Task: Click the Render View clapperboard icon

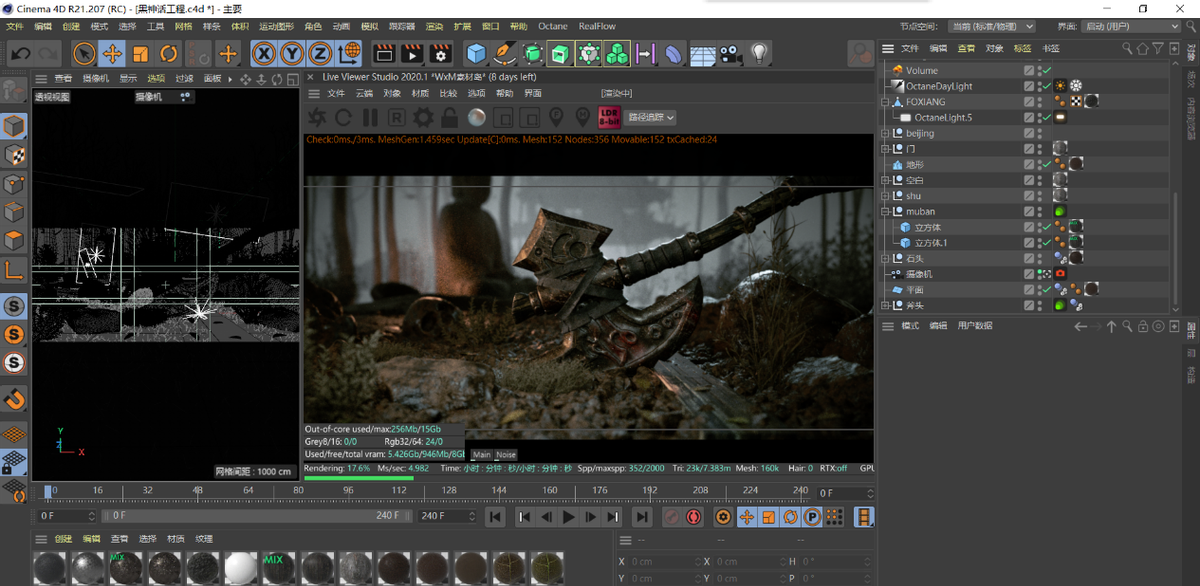Action: 383,53
